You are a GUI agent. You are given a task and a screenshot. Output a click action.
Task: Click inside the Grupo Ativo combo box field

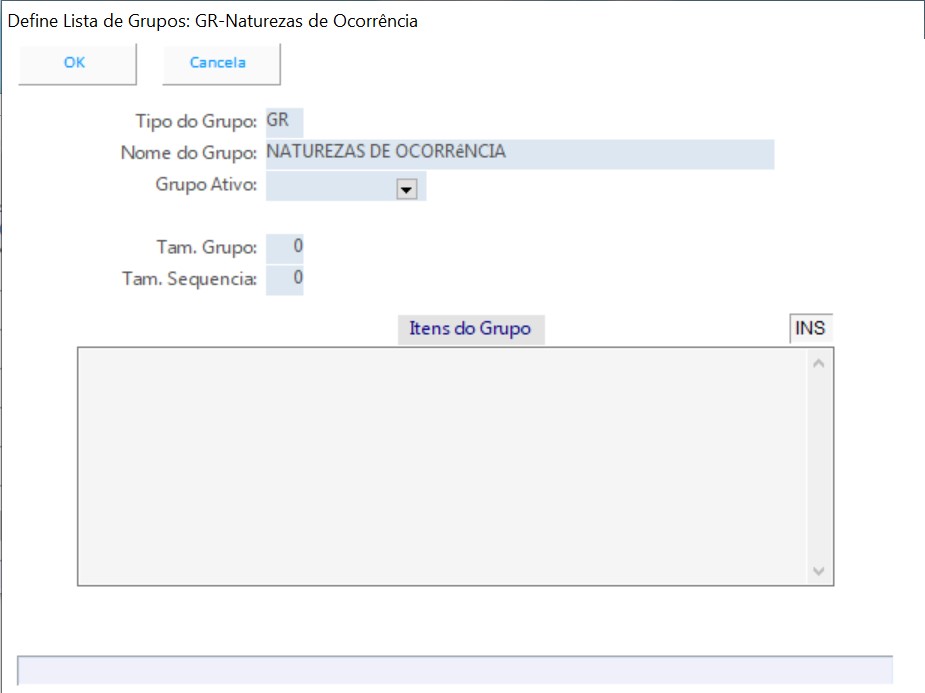330,187
